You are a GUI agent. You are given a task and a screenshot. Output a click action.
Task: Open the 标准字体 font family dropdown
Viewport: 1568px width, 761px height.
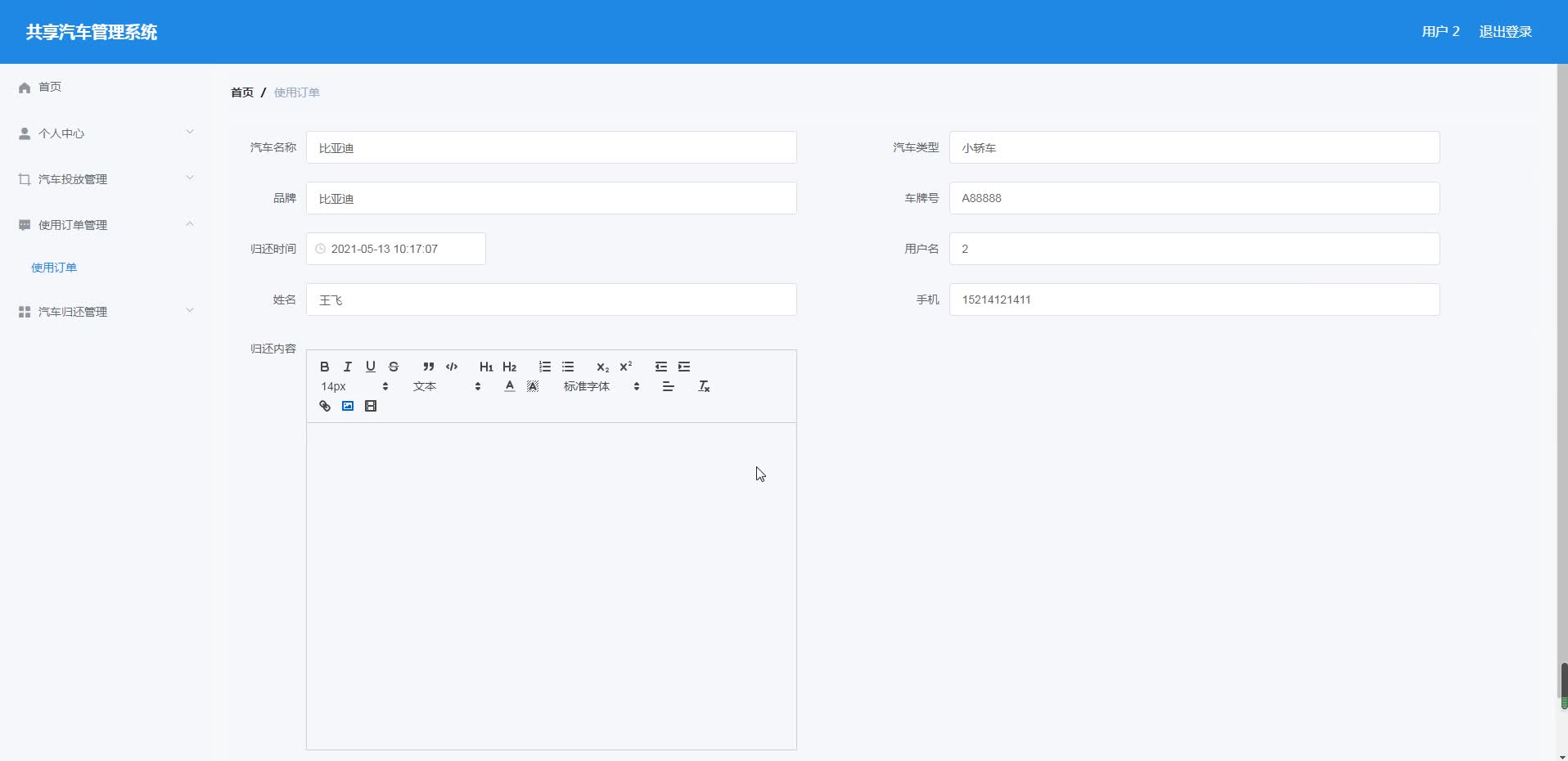coord(602,386)
